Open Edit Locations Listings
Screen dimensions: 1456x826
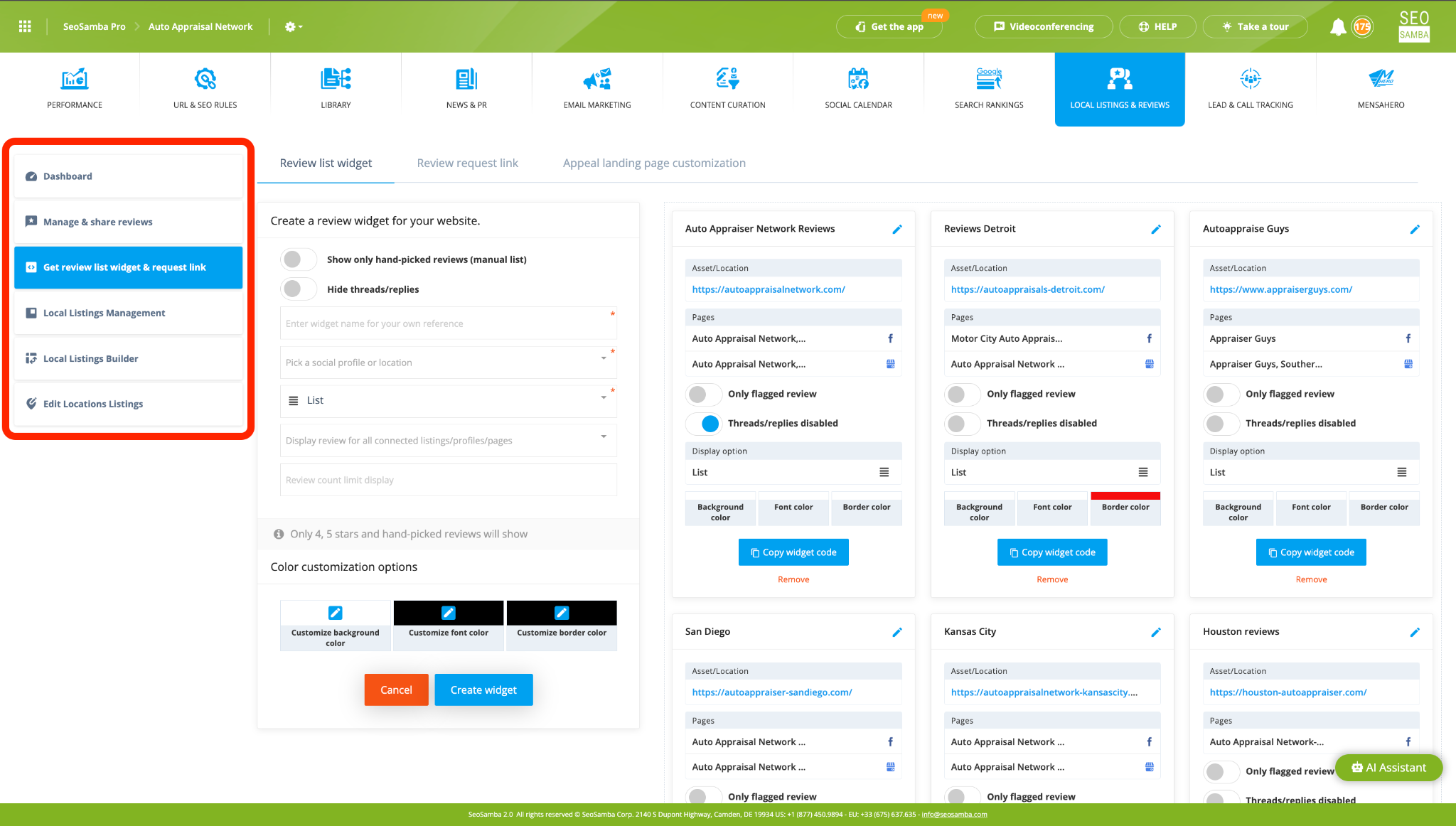click(x=129, y=404)
